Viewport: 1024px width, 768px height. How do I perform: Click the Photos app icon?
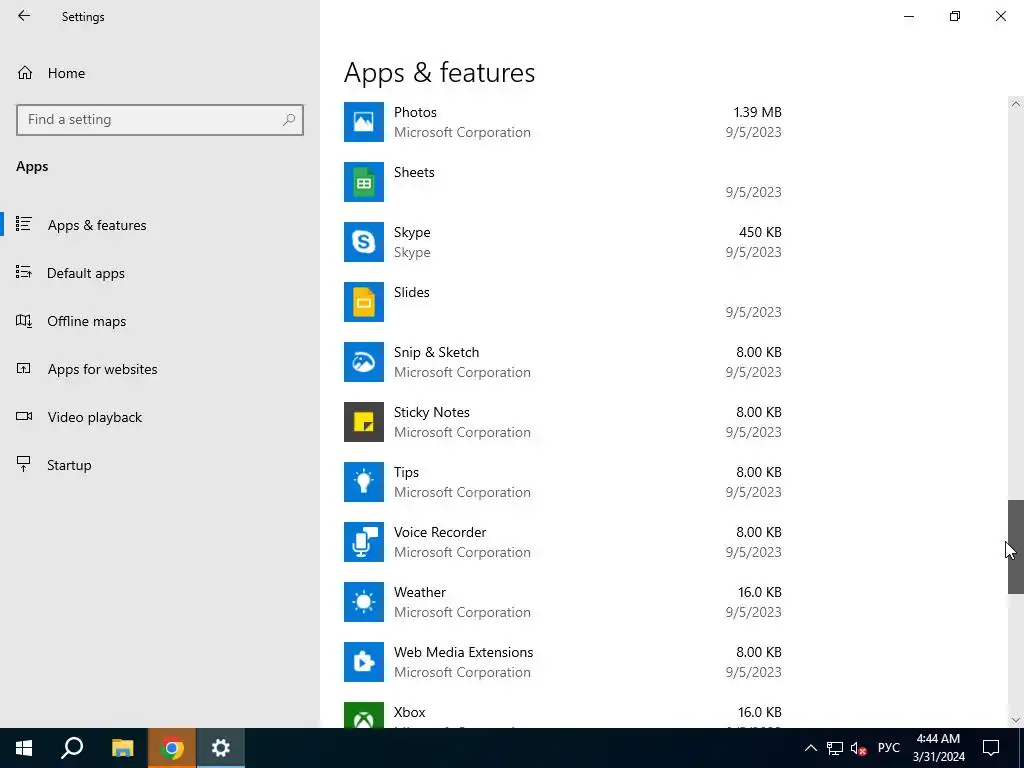(x=364, y=122)
